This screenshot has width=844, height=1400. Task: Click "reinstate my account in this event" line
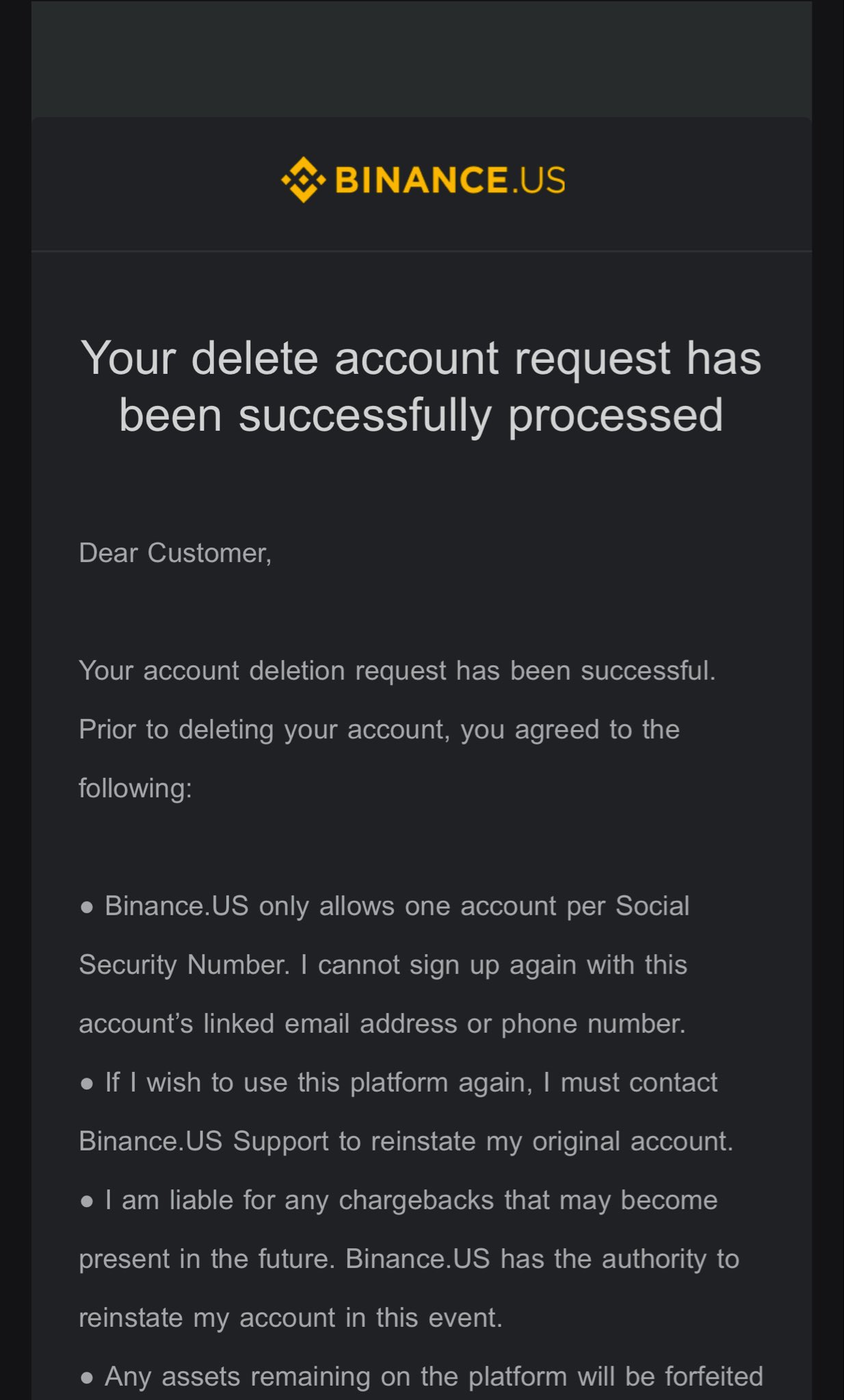click(291, 1317)
